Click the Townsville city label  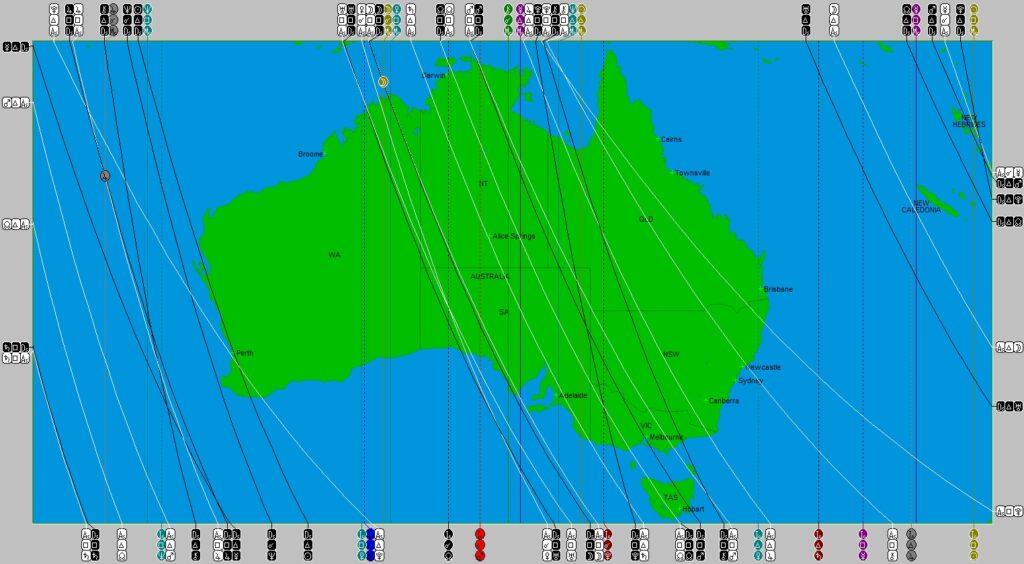(x=692, y=173)
